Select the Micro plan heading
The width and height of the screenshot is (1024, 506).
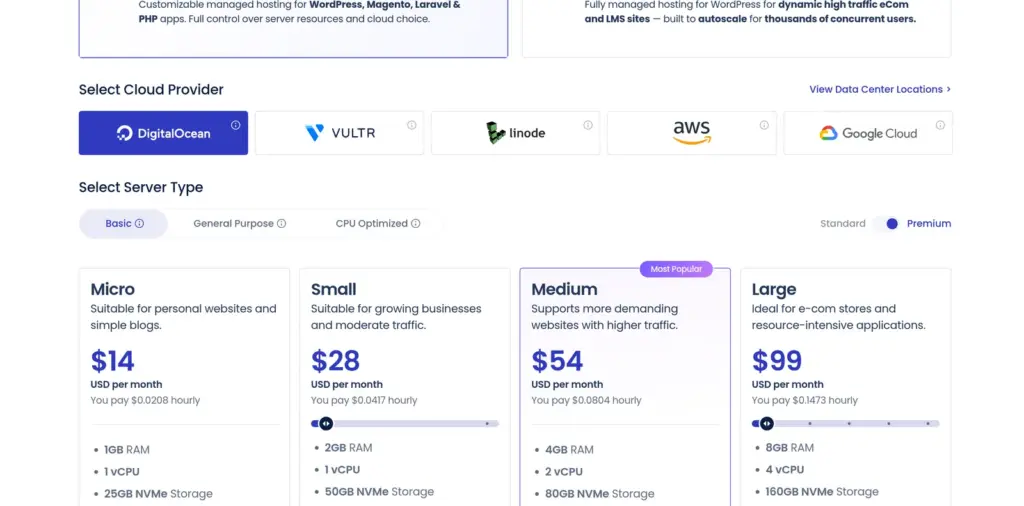tap(113, 289)
